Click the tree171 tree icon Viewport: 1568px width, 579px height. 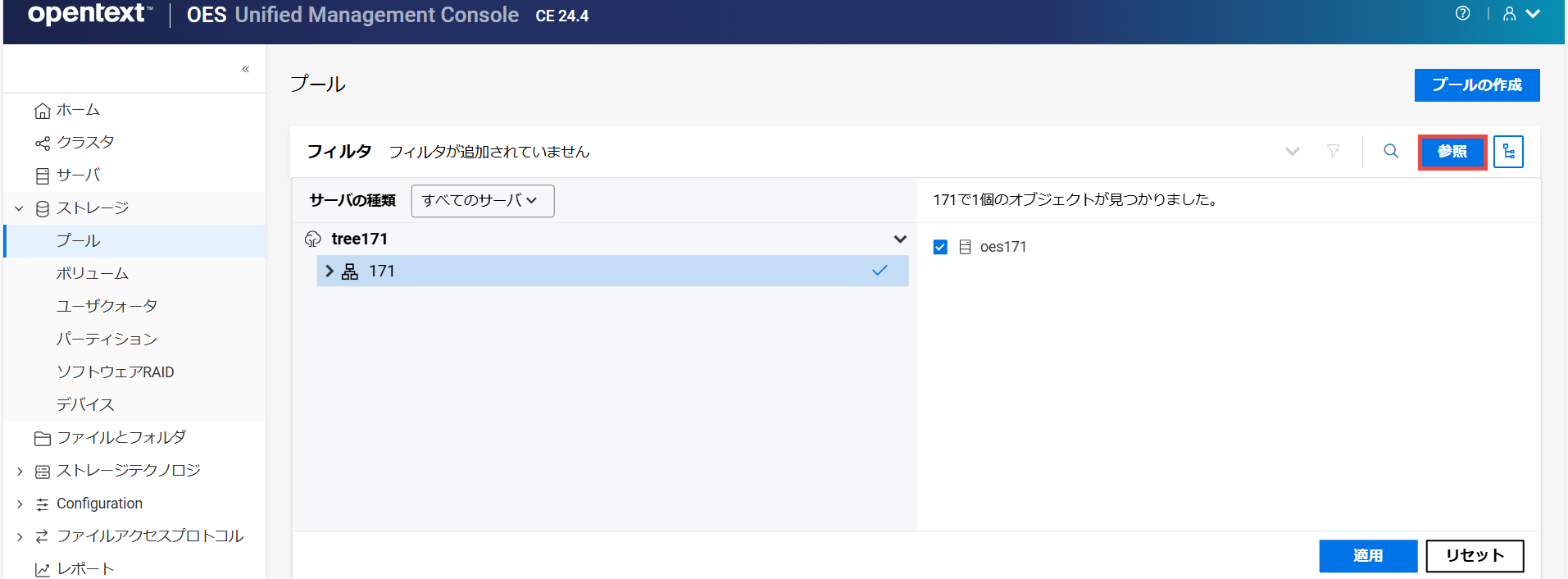pos(313,239)
